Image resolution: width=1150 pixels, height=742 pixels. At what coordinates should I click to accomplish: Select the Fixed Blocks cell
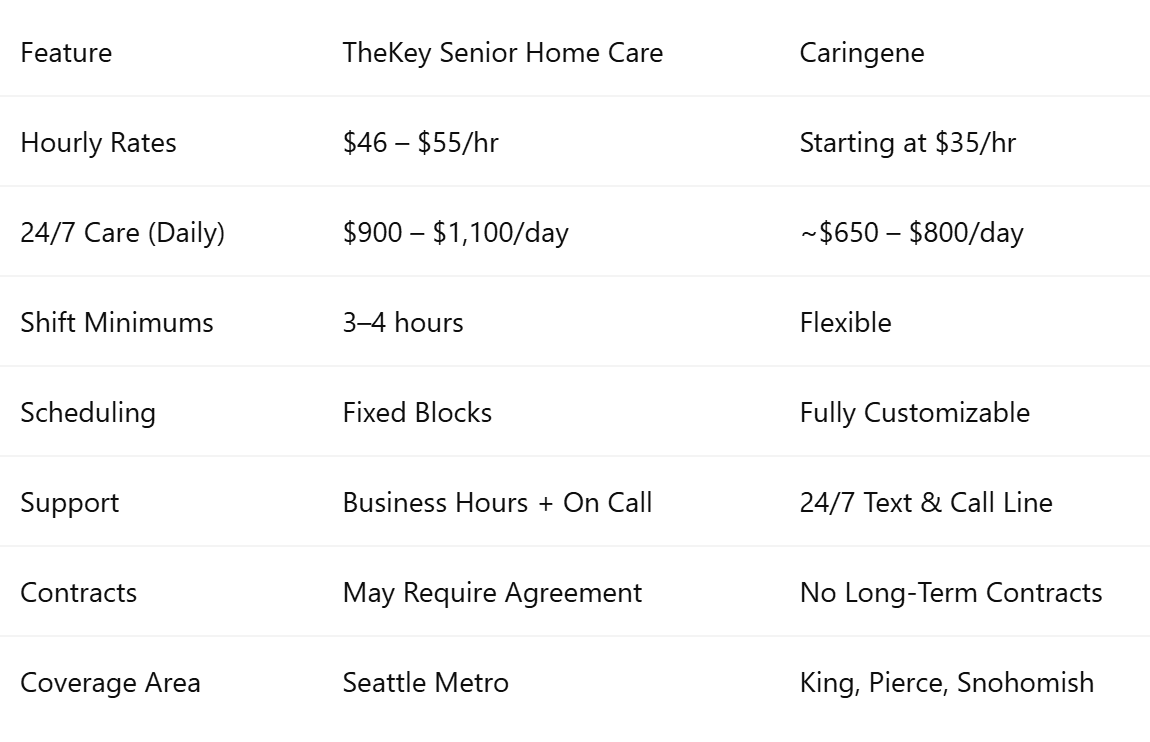click(x=417, y=413)
